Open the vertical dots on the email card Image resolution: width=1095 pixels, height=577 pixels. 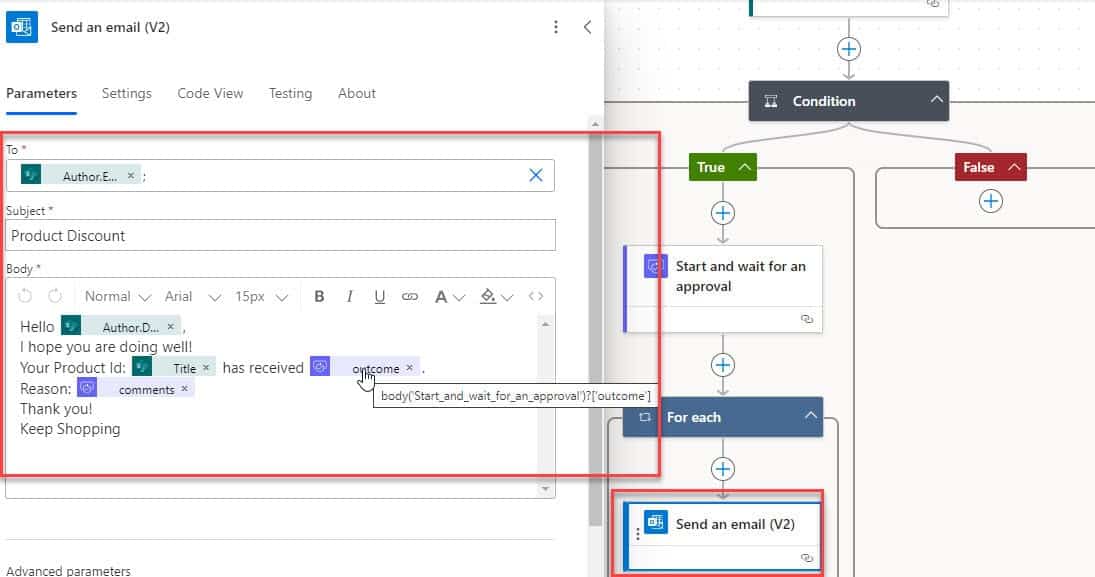tap(638, 534)
